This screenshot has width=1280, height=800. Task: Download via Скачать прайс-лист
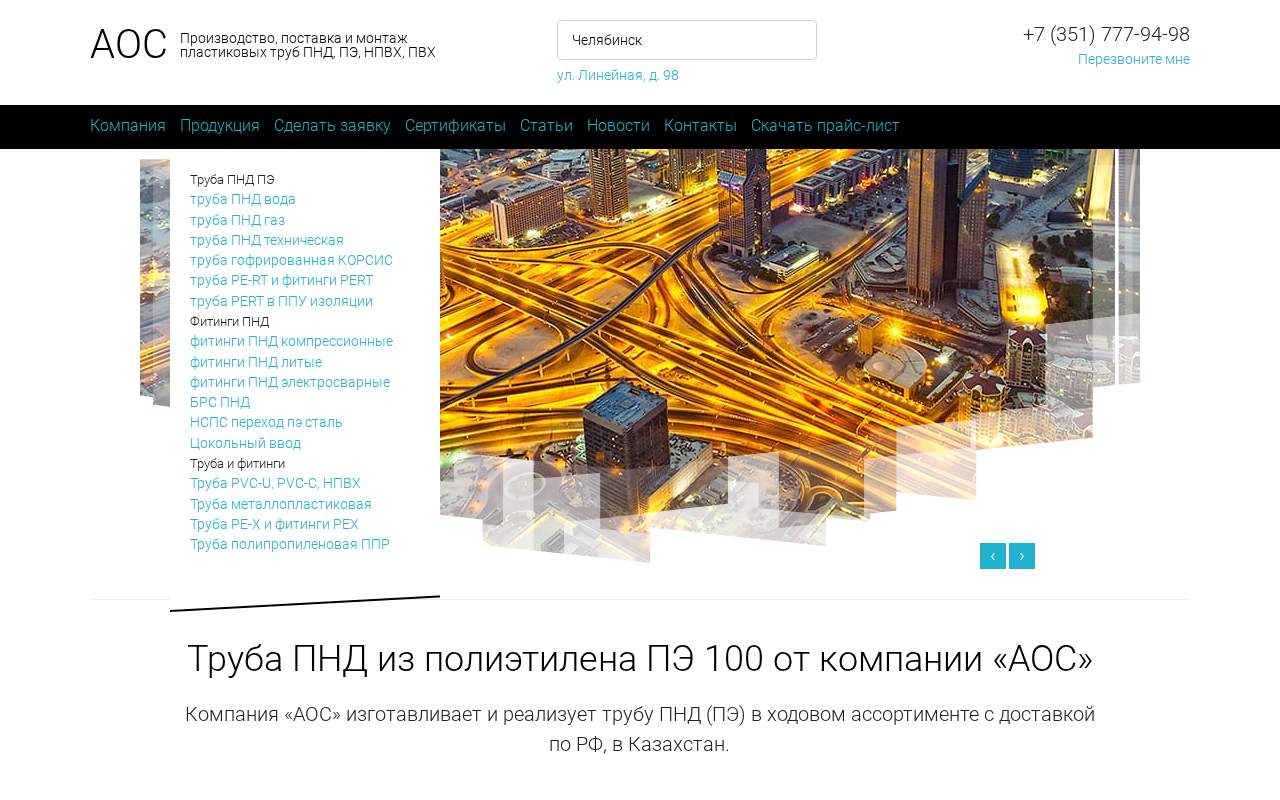coord(825,126)
